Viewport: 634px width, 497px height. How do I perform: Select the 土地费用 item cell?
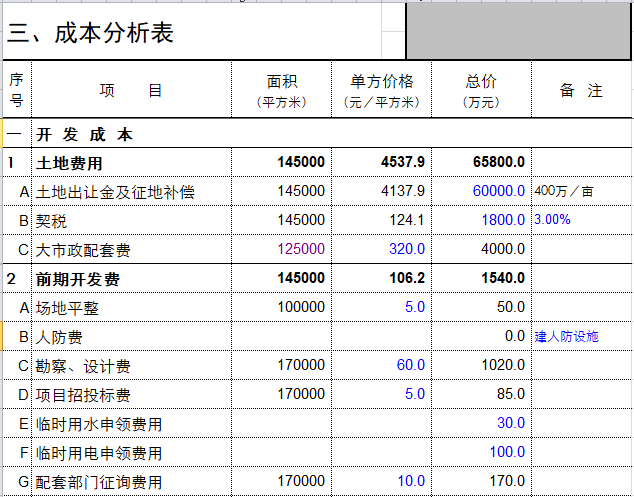point(69,162)
